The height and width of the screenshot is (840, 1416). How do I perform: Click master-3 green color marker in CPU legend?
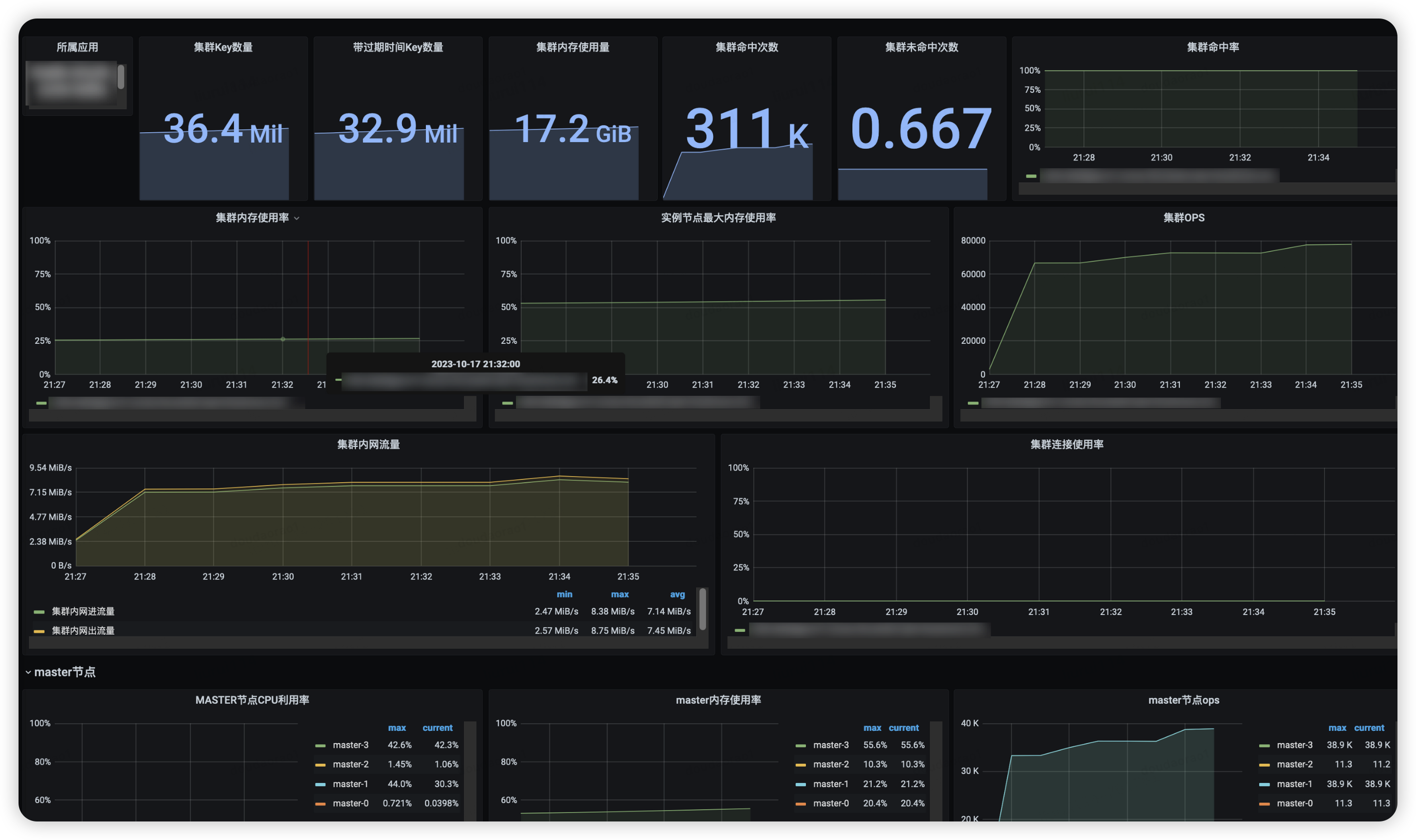pyautogui.click(x=320, y=745)
